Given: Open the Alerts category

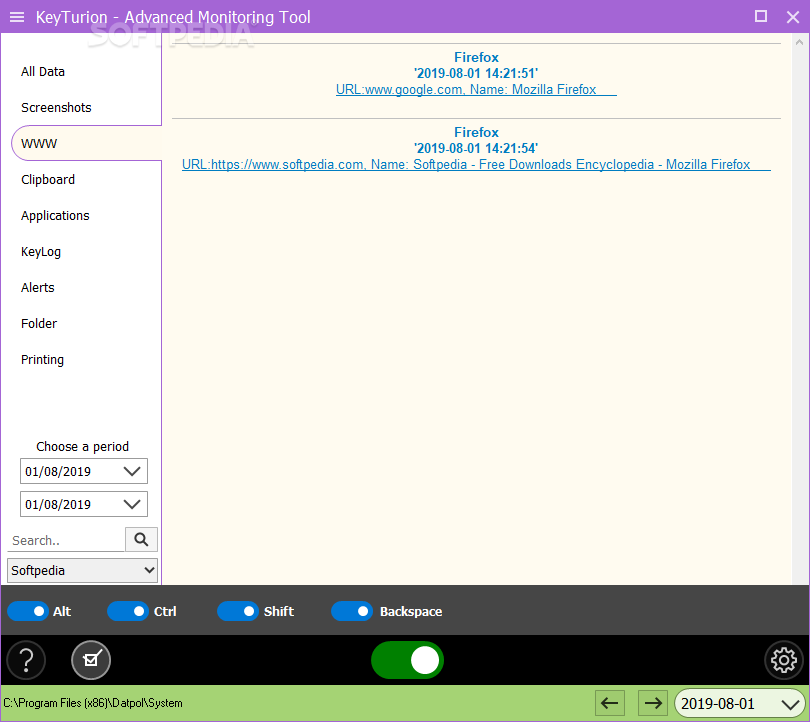Looking at the screenshot, I should point(38,288).
